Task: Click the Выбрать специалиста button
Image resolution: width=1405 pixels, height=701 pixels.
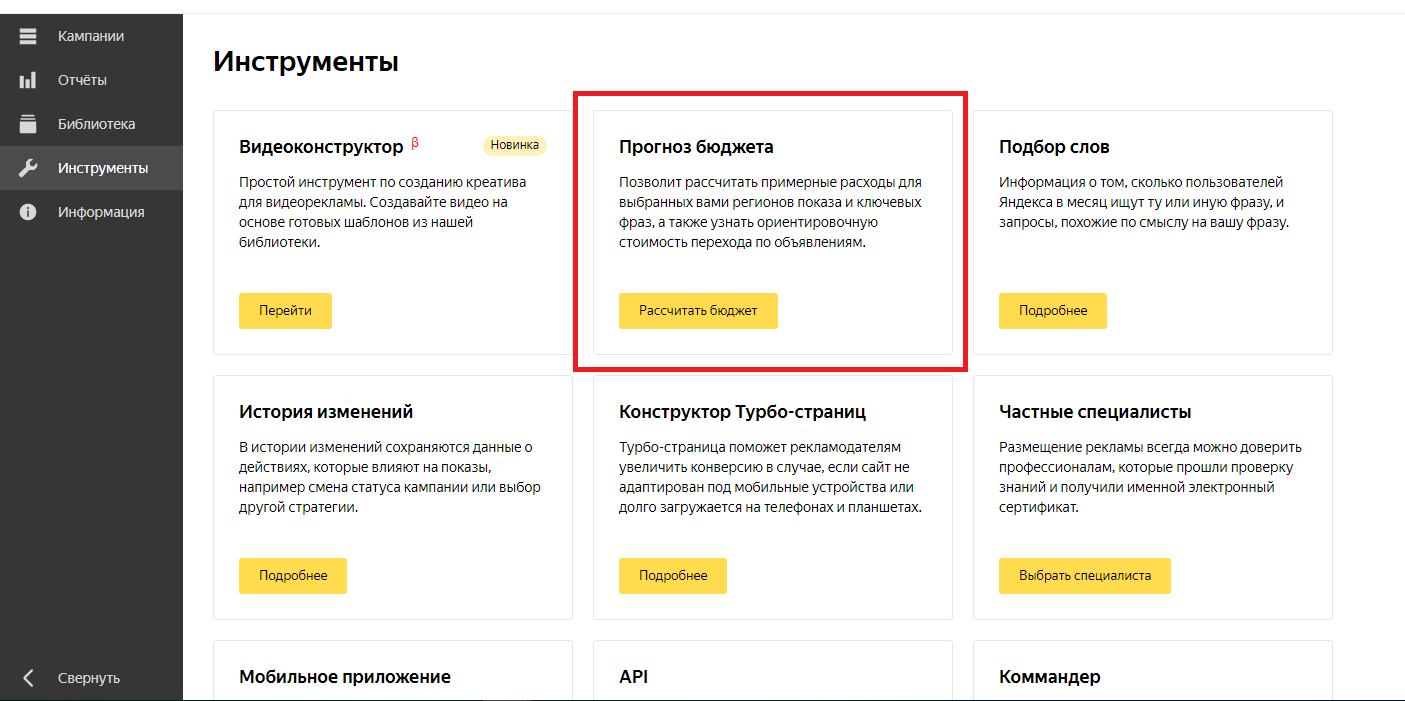Action: (1084, 576)
